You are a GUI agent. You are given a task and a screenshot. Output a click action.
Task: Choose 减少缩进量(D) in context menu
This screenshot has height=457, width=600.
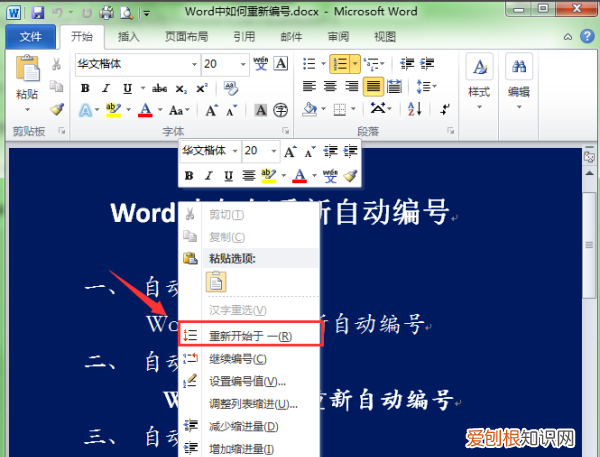[x=249, y=426]
